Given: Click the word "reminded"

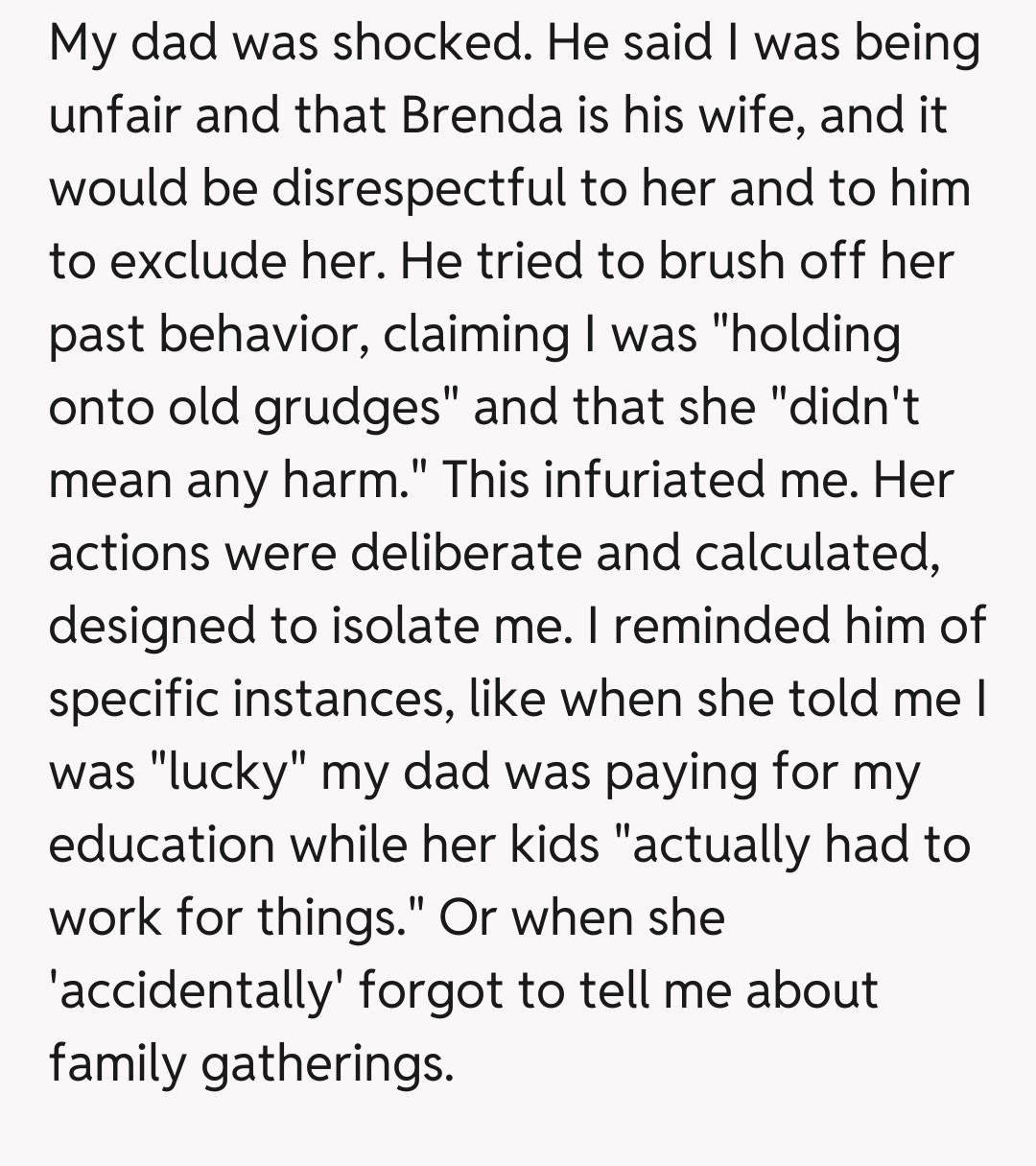Looking at the screenshot, I should pos(729,626).
